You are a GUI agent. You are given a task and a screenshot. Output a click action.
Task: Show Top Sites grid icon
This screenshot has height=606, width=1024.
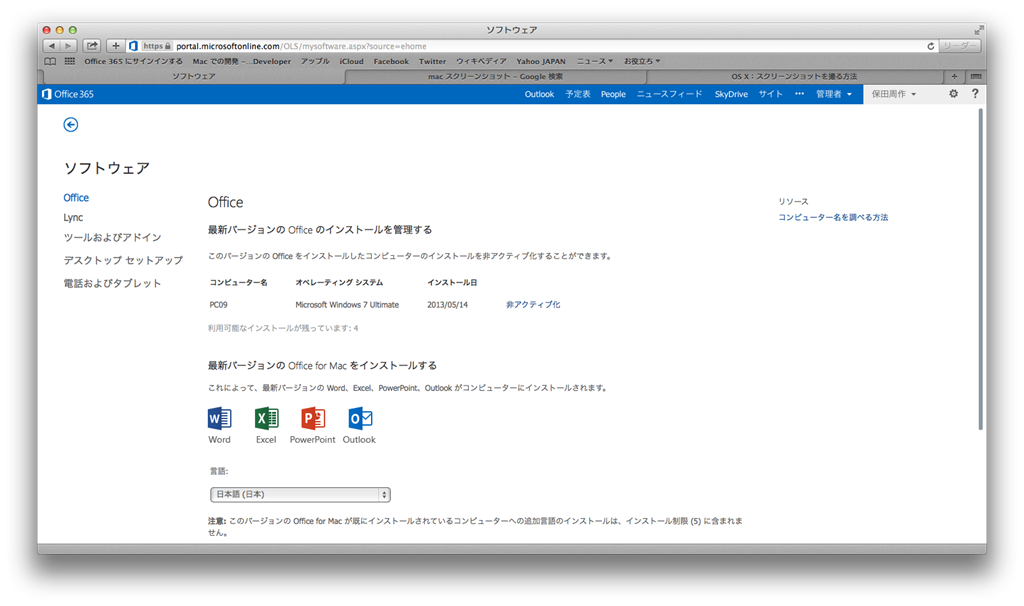pyautogui.click(x=69, y=61)
